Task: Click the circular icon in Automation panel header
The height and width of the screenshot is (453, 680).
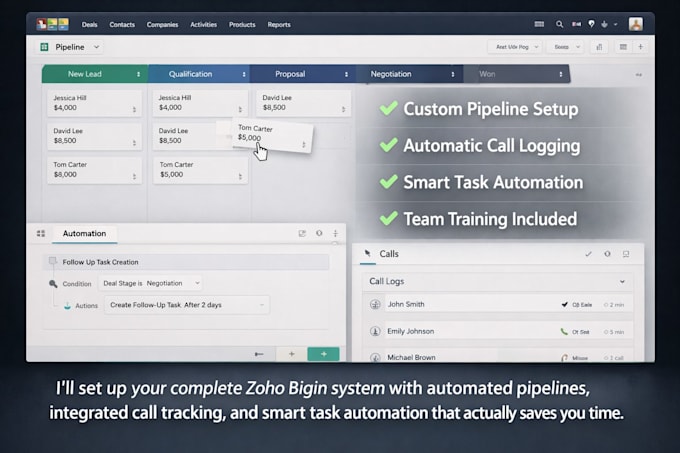Action: 319,233
